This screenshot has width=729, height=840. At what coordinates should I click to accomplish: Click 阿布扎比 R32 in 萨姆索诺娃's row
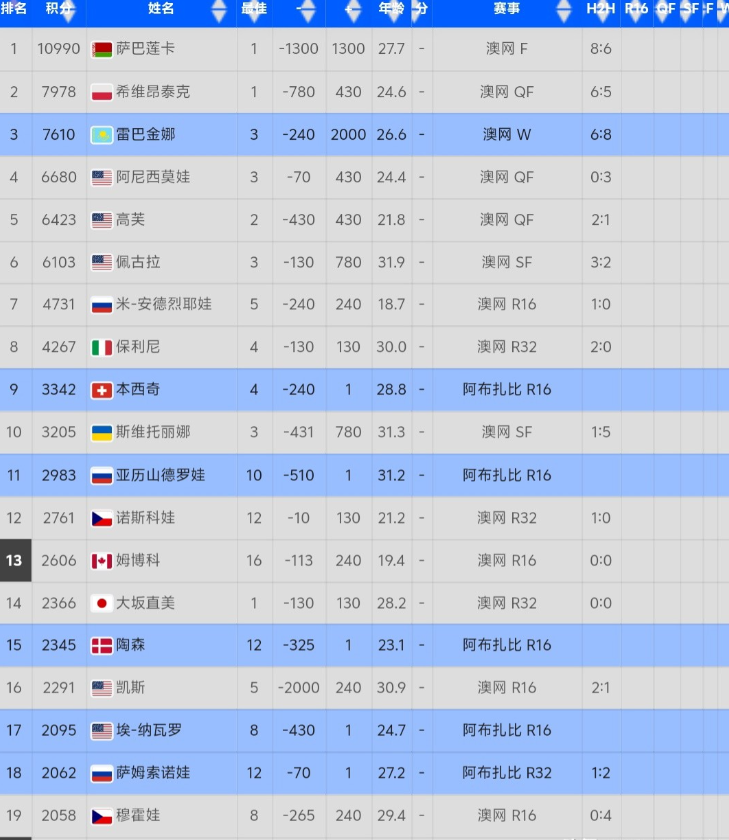(x=507, y=773)
